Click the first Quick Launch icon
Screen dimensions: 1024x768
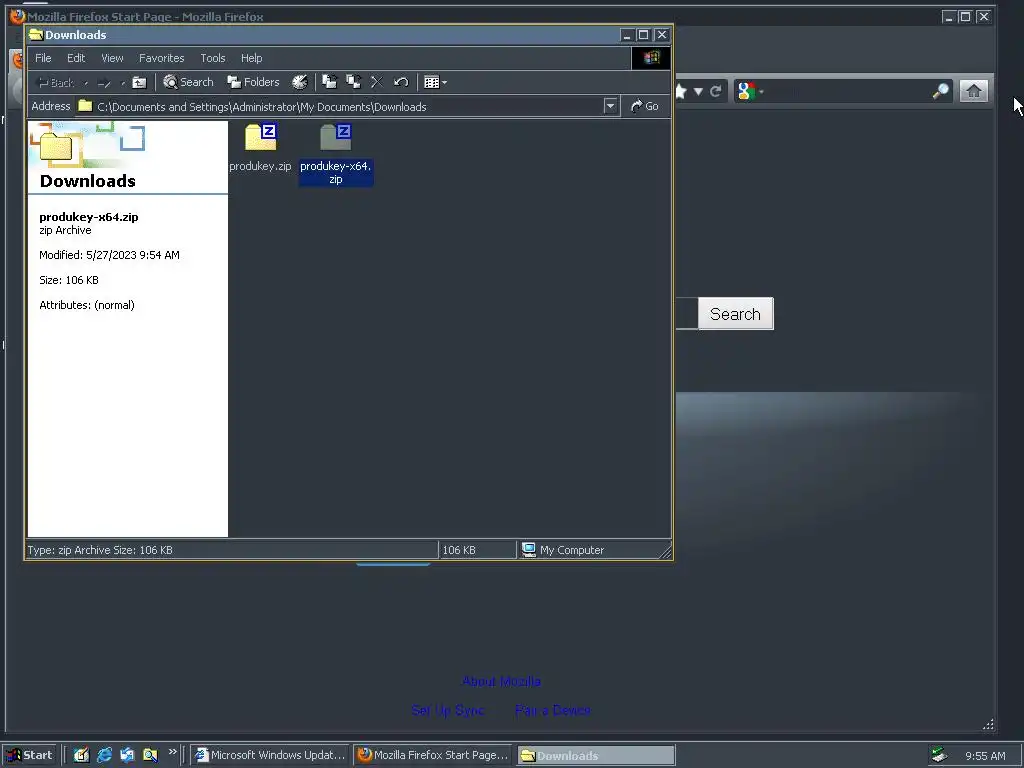(81, 755)
